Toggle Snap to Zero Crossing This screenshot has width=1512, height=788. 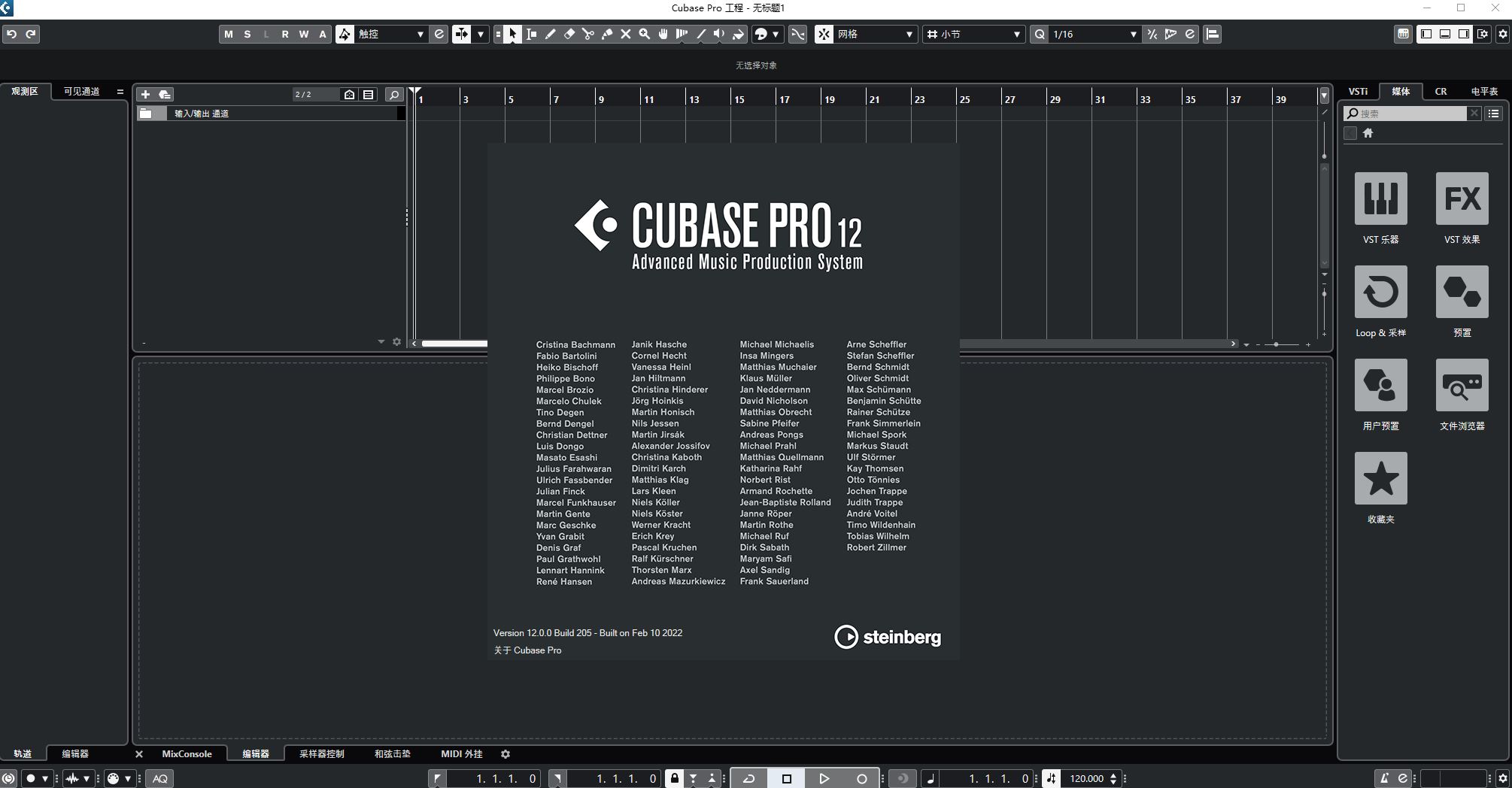(x=797, y=34)
